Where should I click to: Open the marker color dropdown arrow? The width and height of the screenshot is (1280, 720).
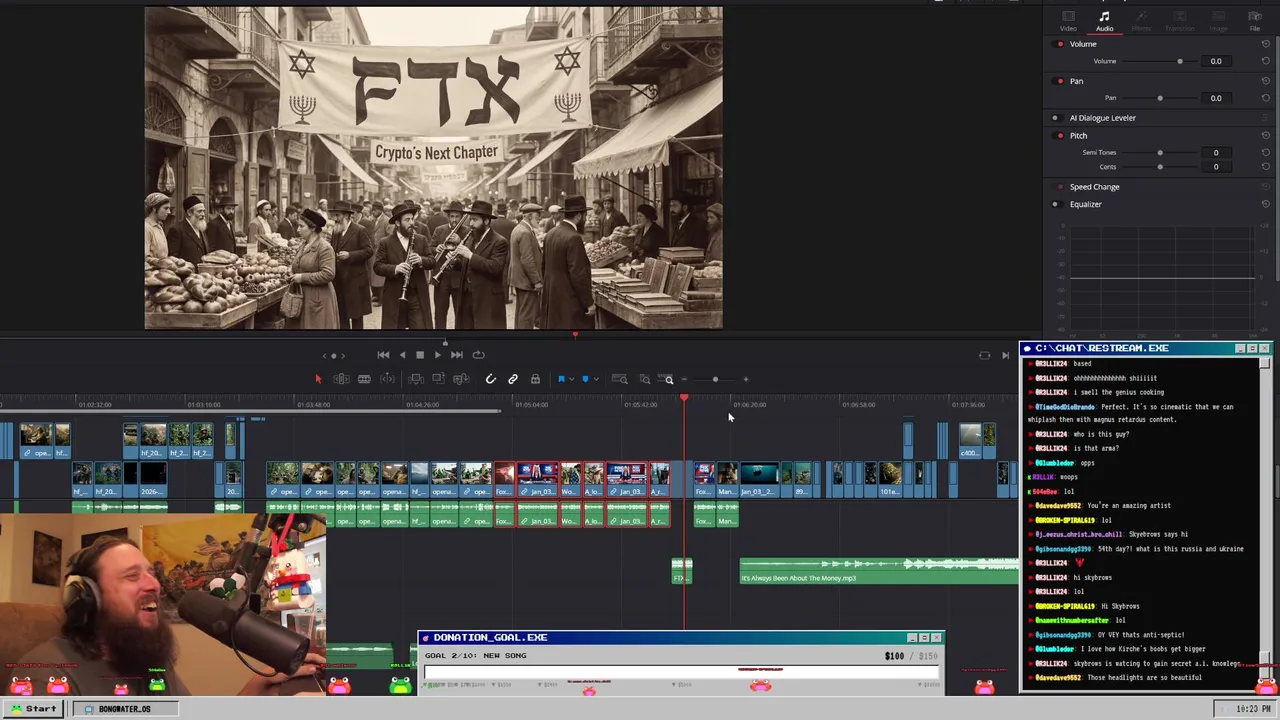pyautogui.click(x=596, y=379)
